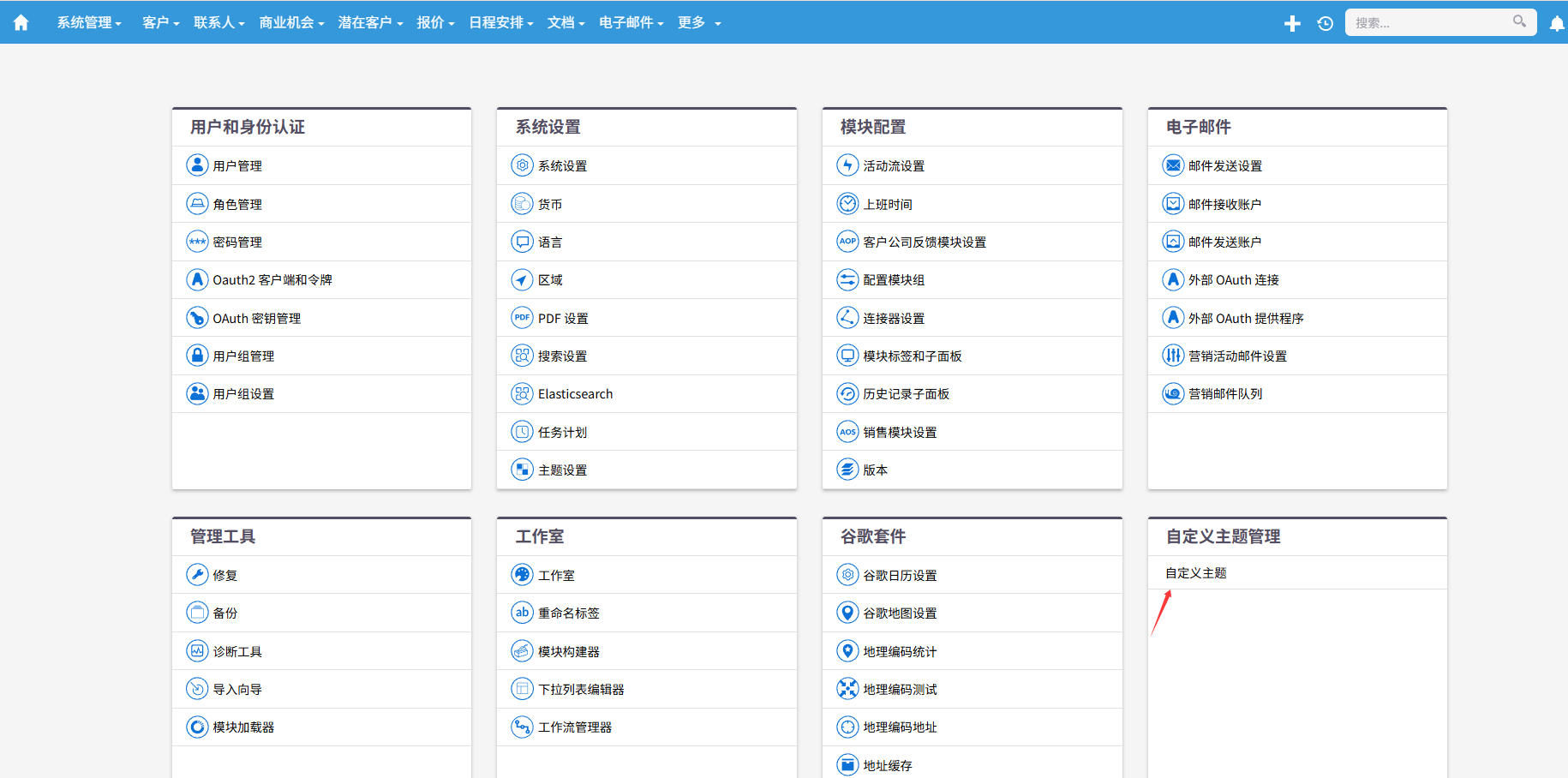Image resolution: width=1568 pixels, height=778 pixels.
Task: Expand the 潜在客户 dropdown menu
Action: 370,22
